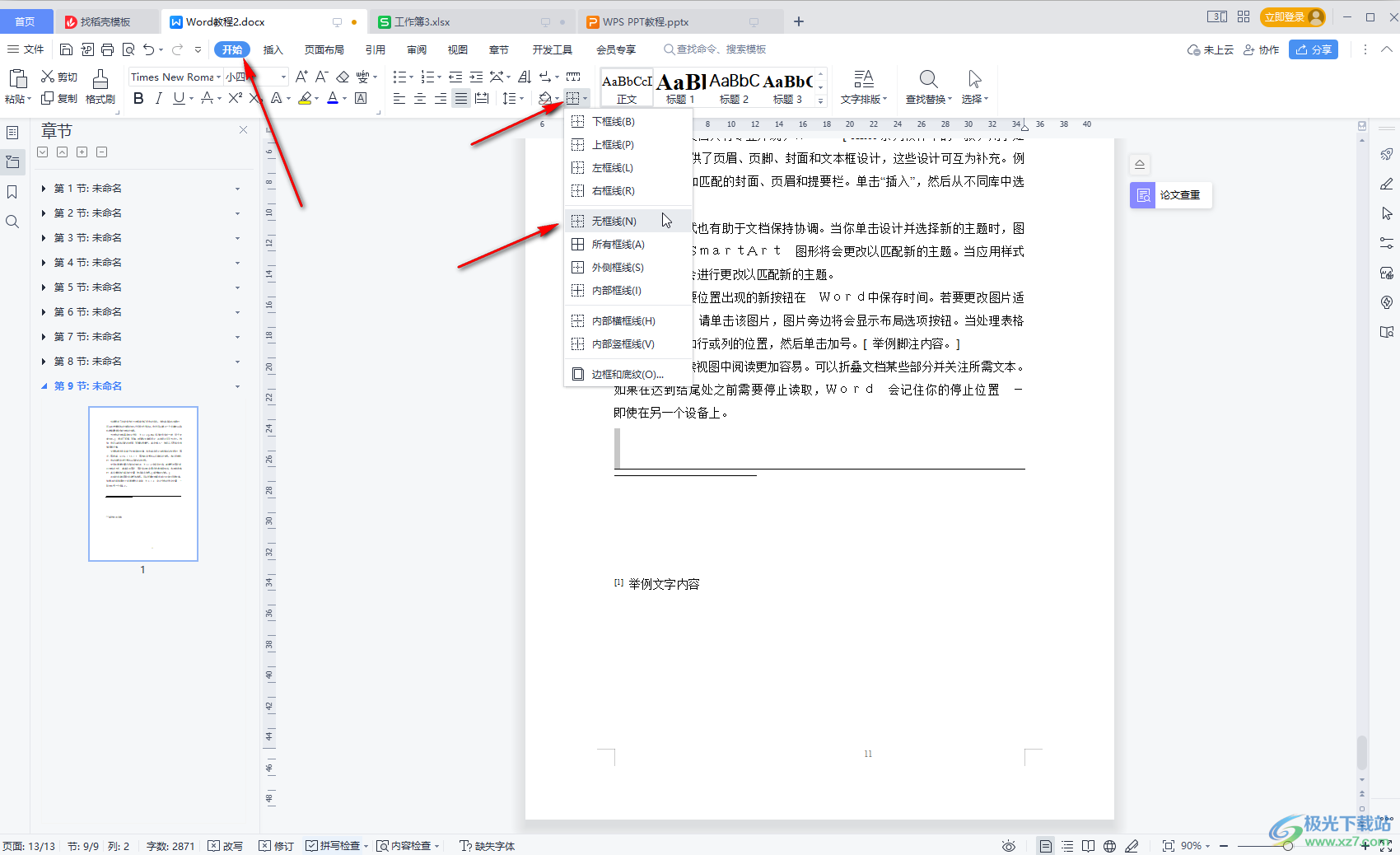
Task: Open the 文件 file menu
Action: tap(26, 49)
